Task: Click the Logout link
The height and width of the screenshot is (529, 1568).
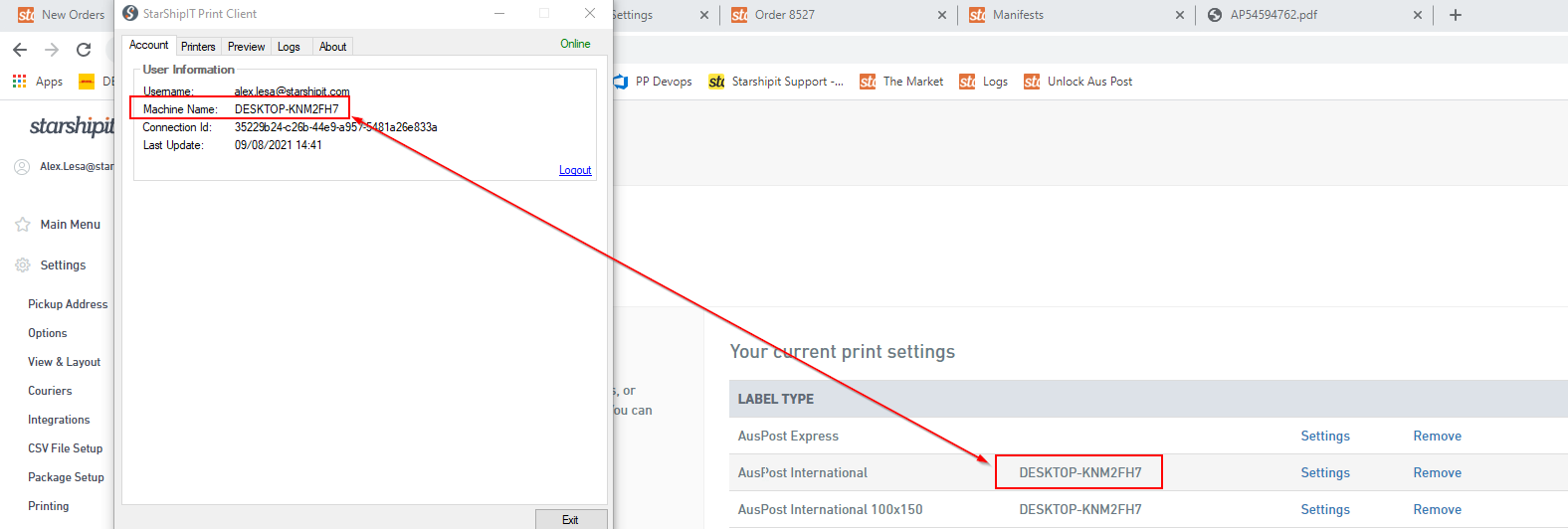Action: [575, 170]
